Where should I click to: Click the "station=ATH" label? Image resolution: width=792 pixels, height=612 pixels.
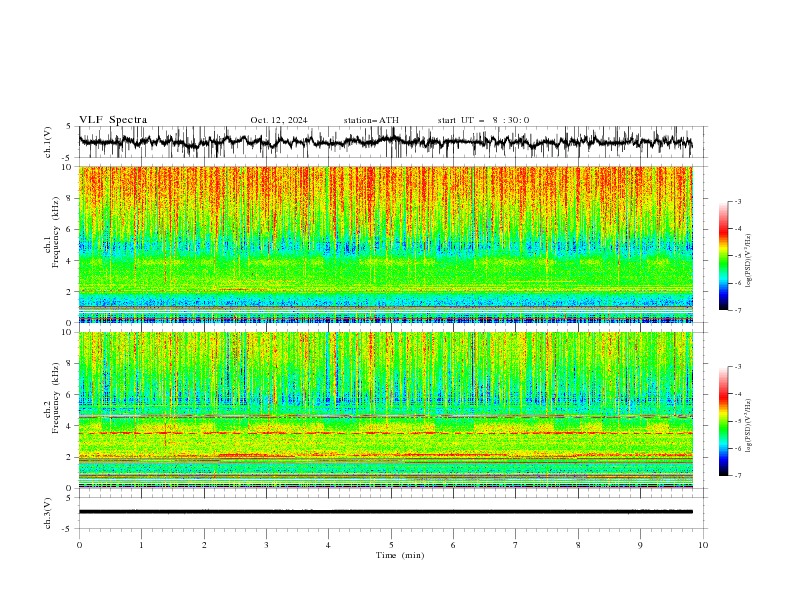click(x=371, y=120)
